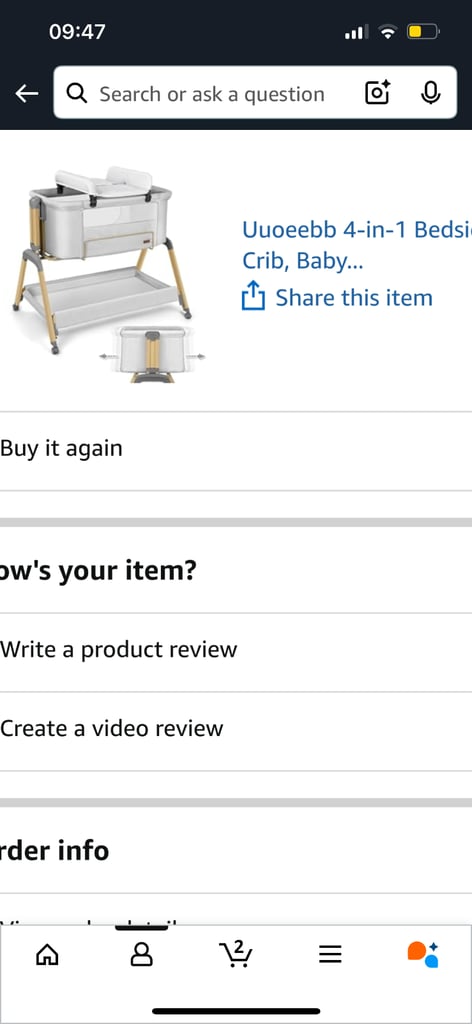
Task: Choose 'Create a video review'
Action: point(236,729)
